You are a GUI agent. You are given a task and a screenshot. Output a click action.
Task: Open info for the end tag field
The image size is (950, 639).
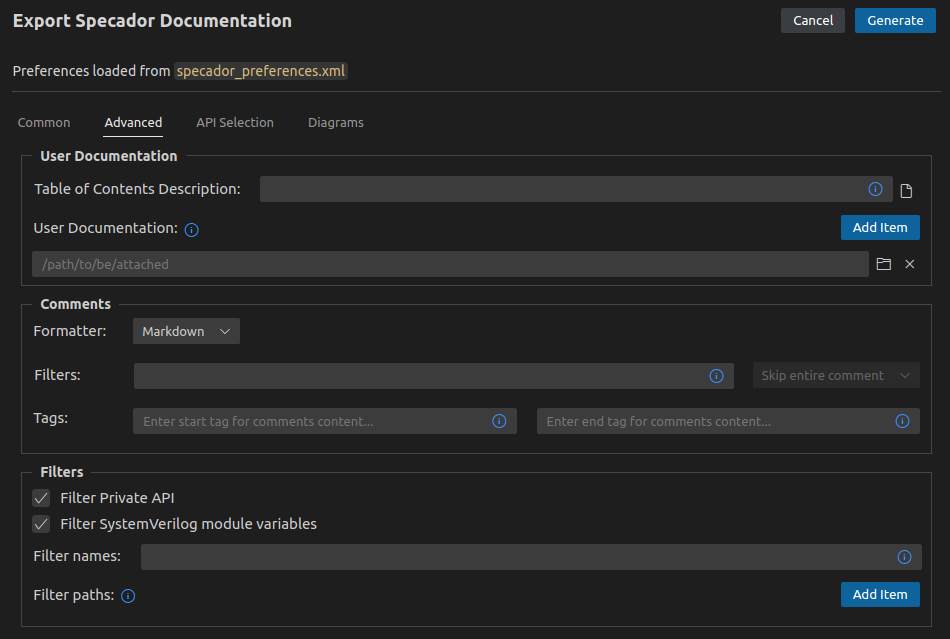[902, 421]
